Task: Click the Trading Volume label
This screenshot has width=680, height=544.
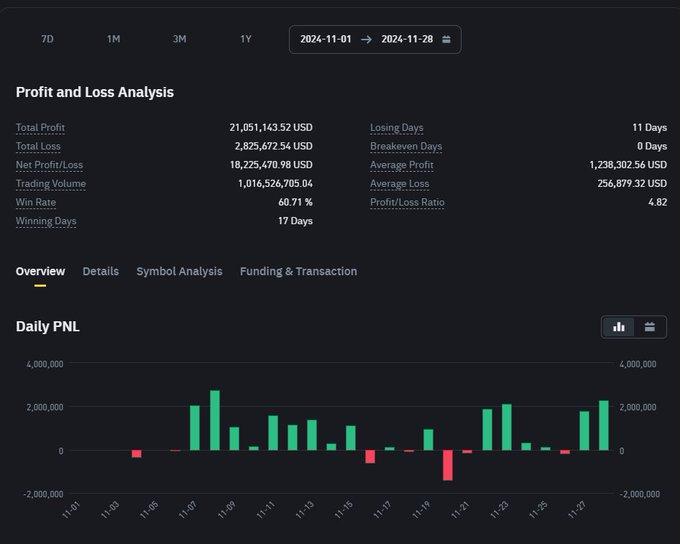Action: point(50,184)
